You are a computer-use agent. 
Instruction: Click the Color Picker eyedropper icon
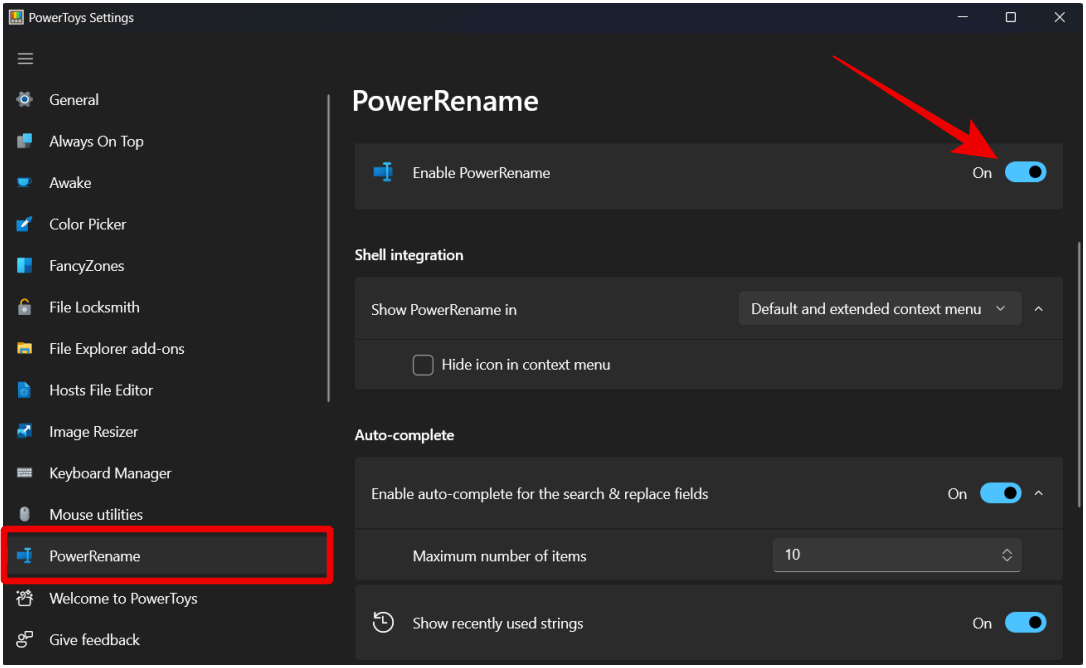(x=25, y=224)
